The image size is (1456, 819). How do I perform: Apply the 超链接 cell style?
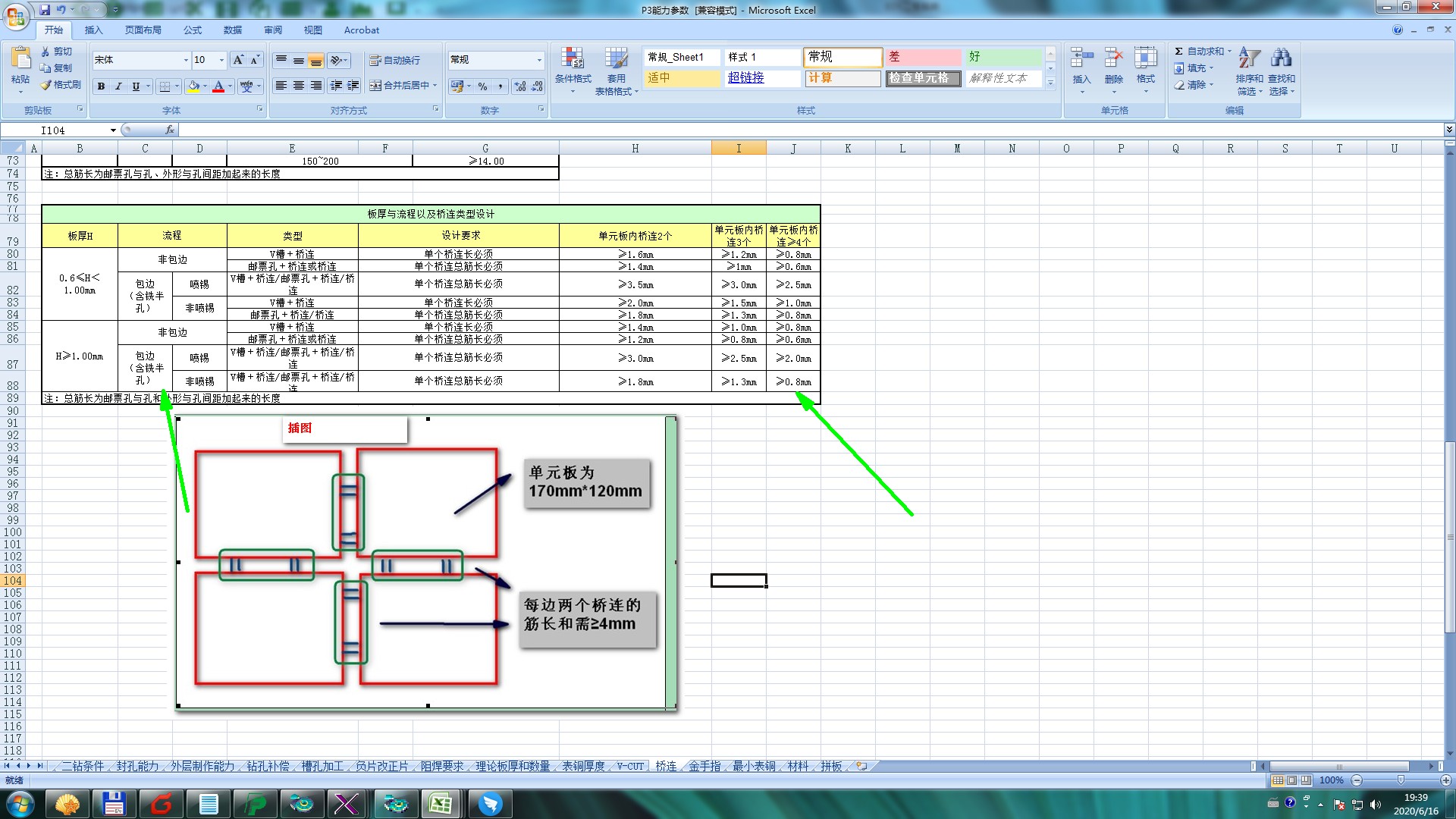point(746,77)
